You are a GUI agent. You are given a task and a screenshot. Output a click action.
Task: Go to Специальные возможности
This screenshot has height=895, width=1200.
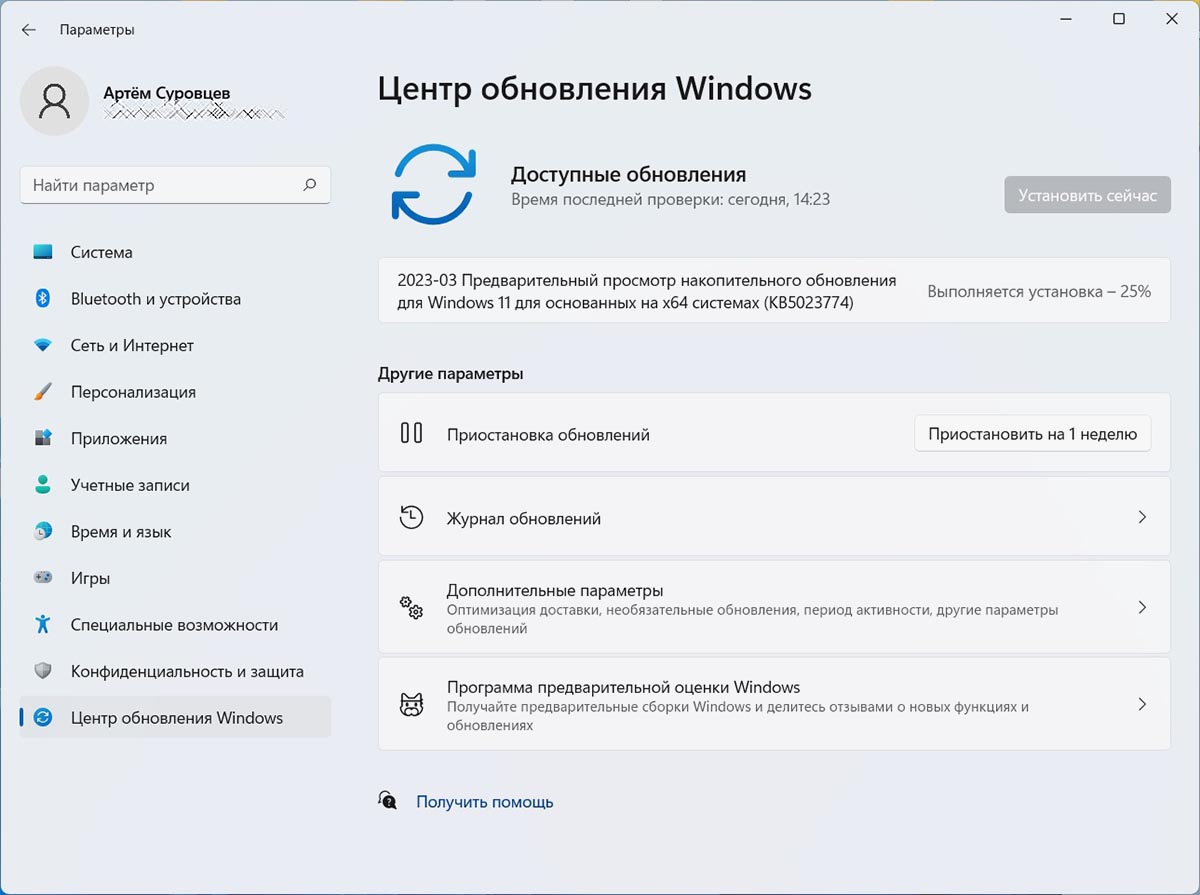point(175,625)
